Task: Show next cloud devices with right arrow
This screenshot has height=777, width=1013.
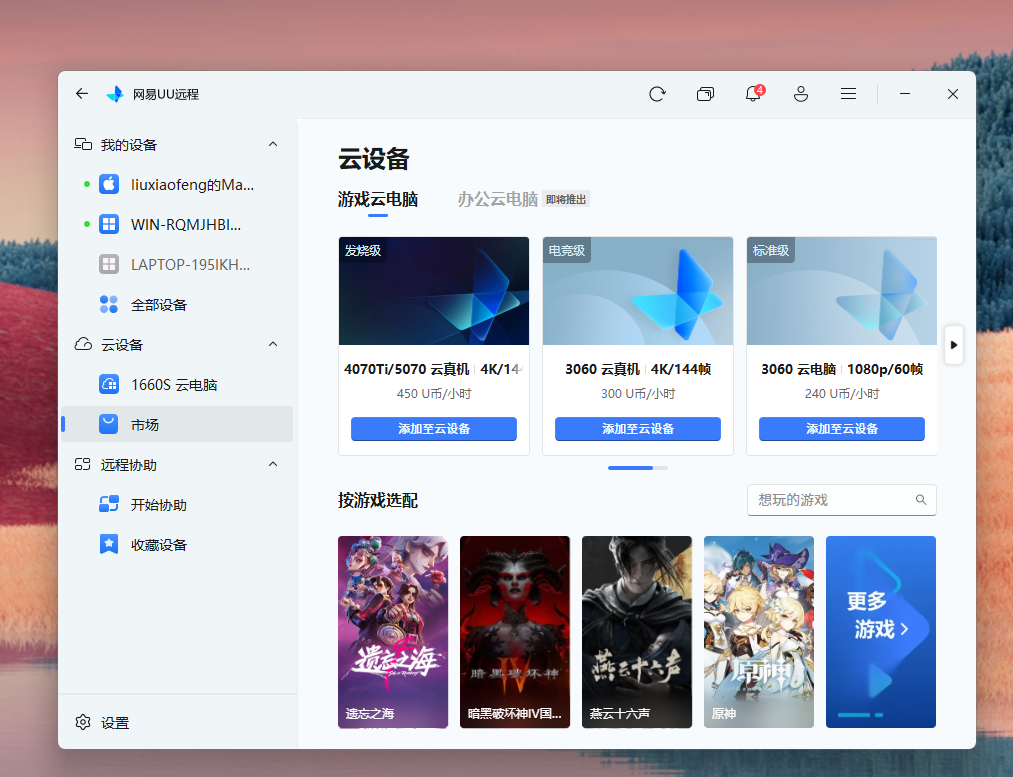Action: 954,345
